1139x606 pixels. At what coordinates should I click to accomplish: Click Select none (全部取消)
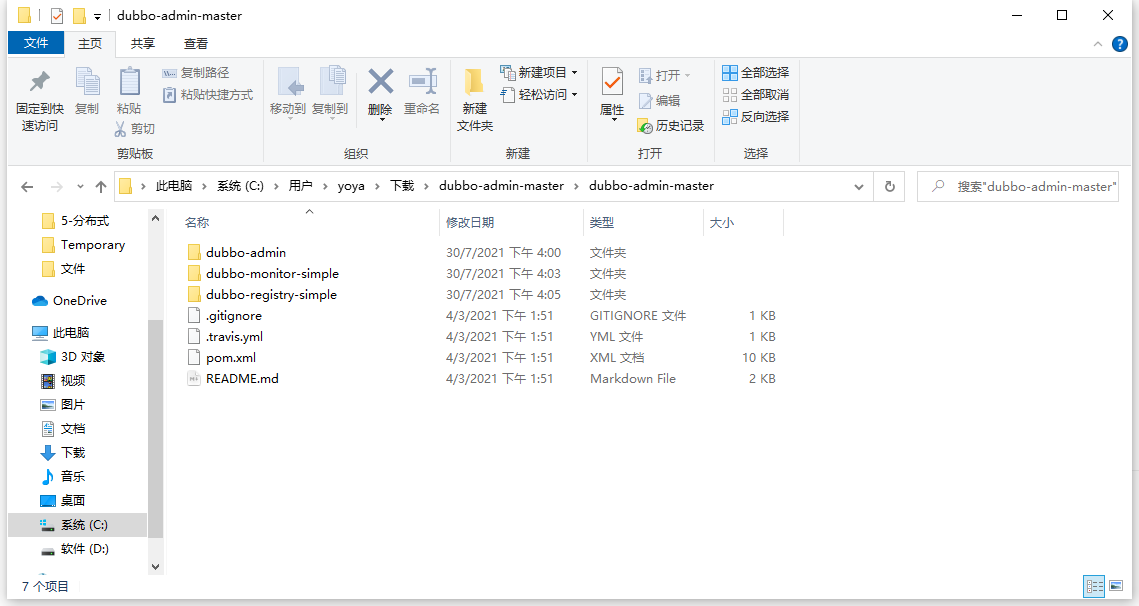coord(755,94)
